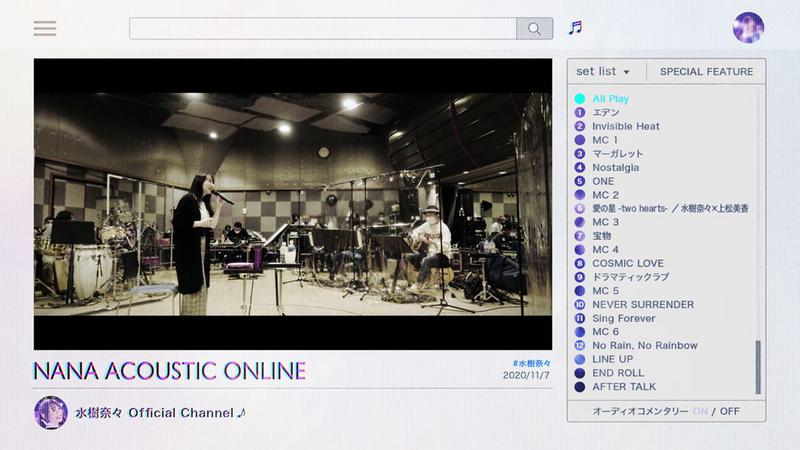
Task: Click the music note icon
Action: pyautogui.click(x=575, y=28)
